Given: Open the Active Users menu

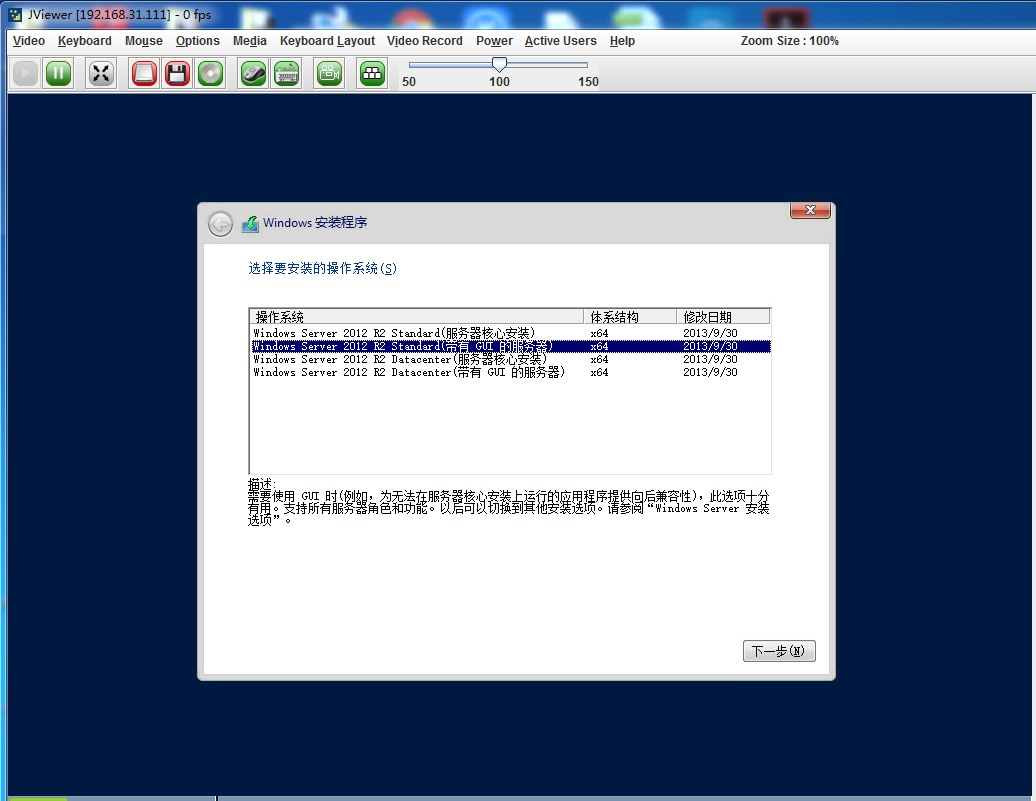Looking at the screenshot, I should 560,41.
